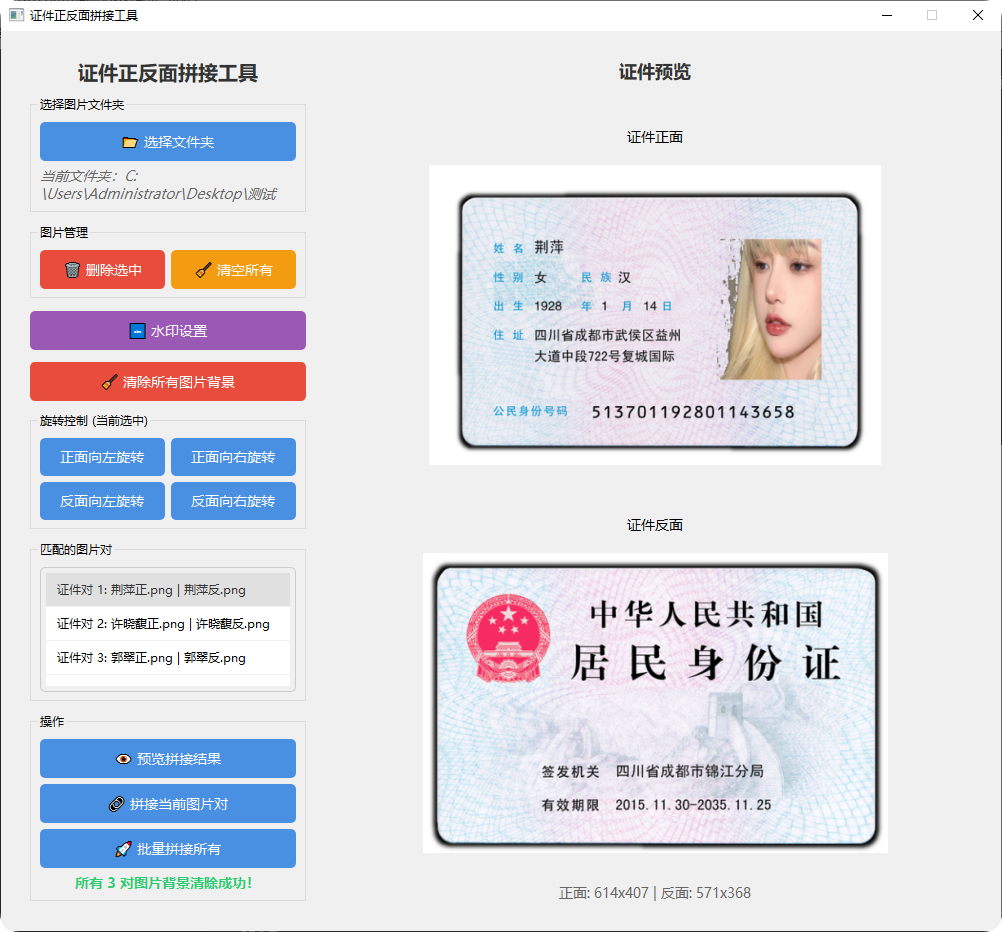1002x932 pixels.
Task: Rotate front image right with 正面向右旋转
Action: (233, 456)
